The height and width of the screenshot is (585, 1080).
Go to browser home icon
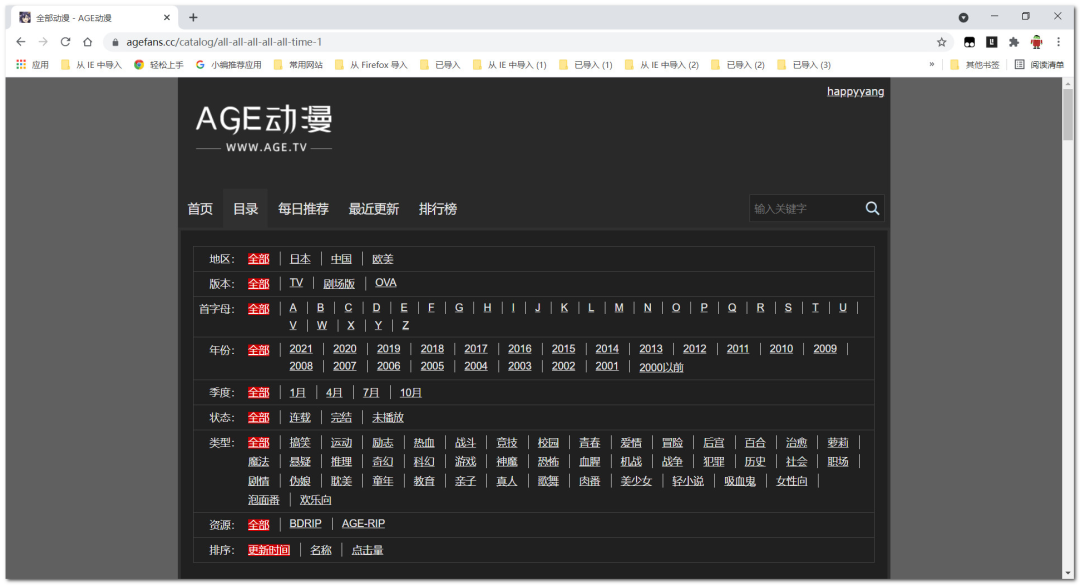click(88, 42)
